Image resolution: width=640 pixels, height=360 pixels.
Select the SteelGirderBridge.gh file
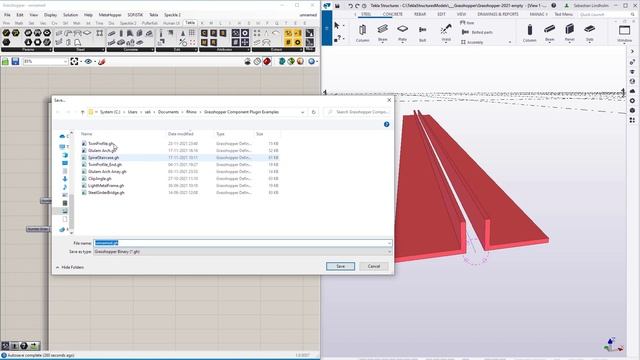(x=107, y=193)
